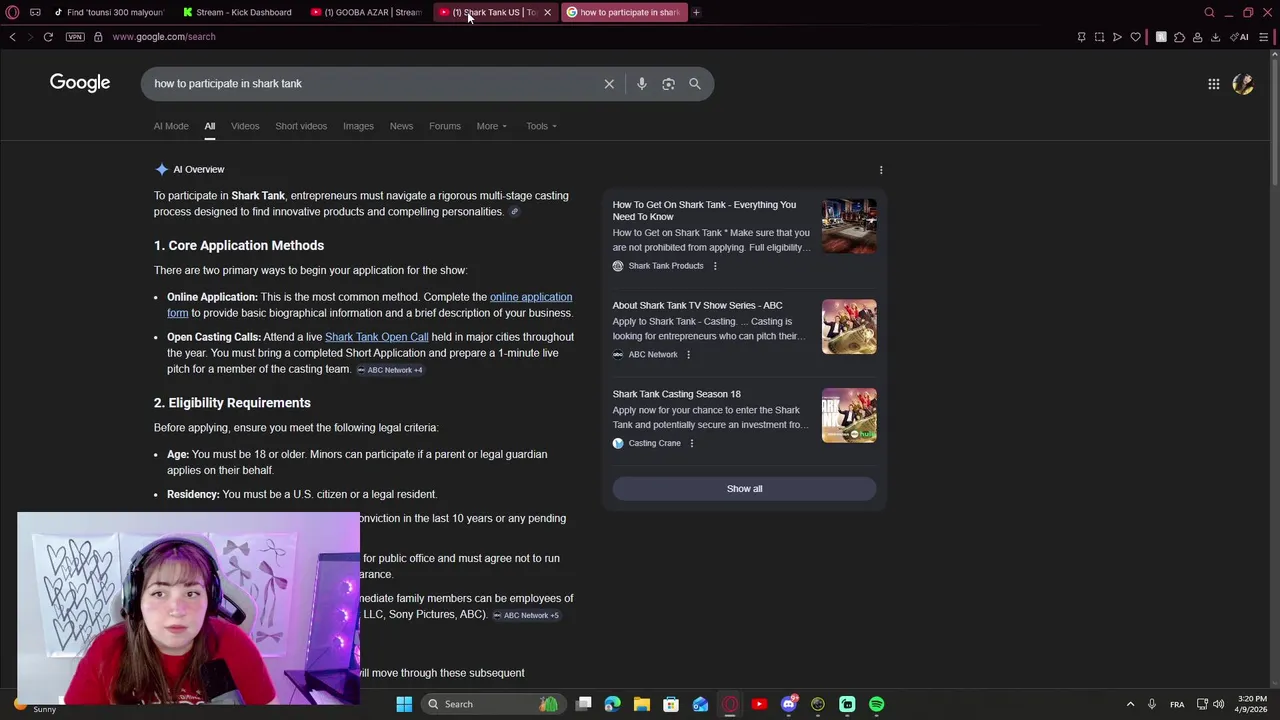1280x720 pixels.
Task: Switch to News results tab
Action: coord(401,126)
